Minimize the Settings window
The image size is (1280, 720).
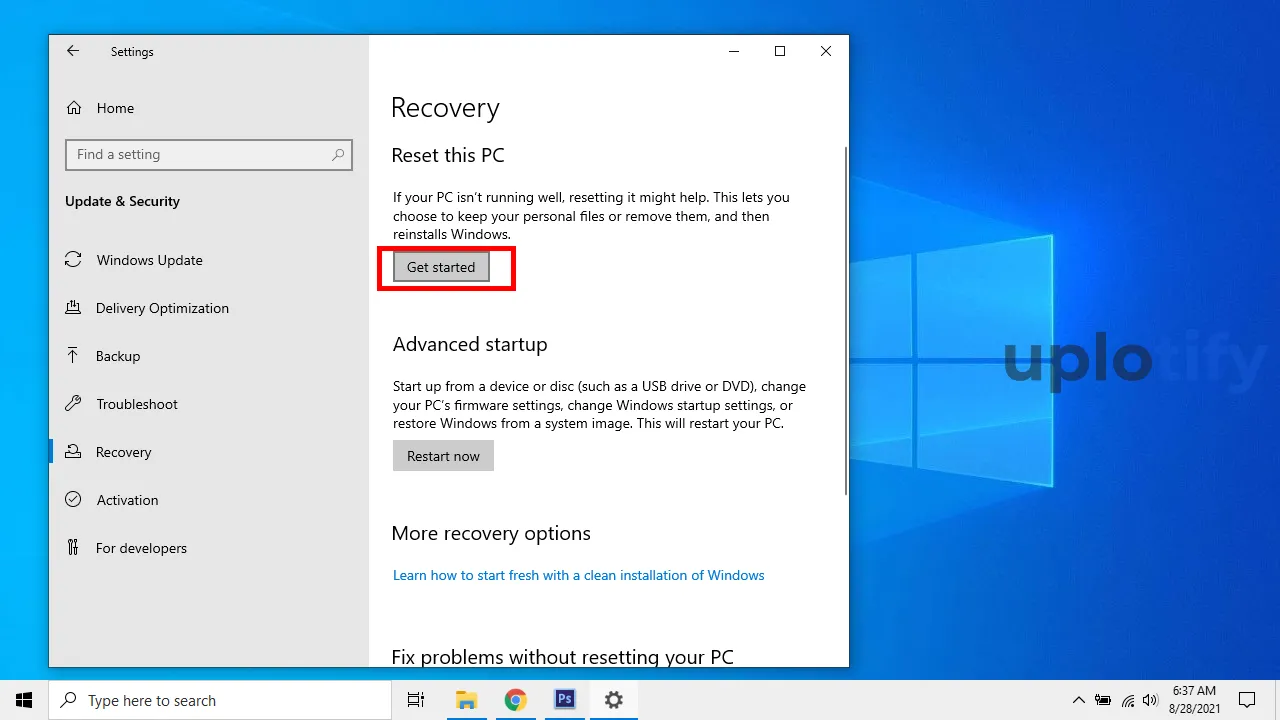(x=734, y=51)
